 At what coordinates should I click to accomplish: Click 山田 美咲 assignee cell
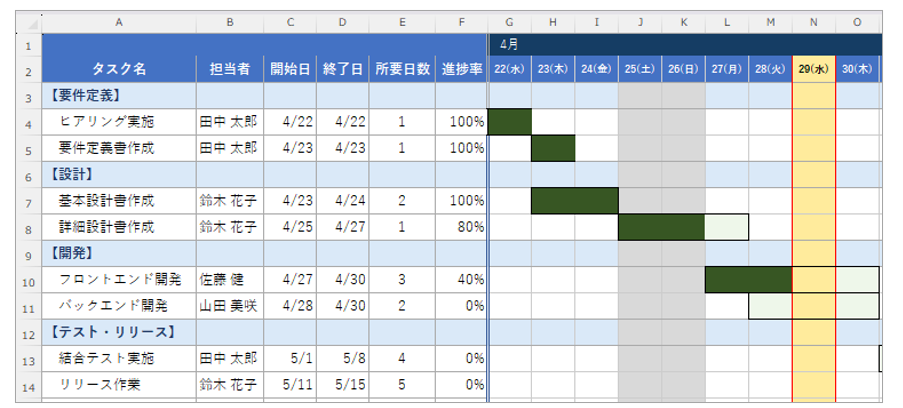(x=230, y=307)
